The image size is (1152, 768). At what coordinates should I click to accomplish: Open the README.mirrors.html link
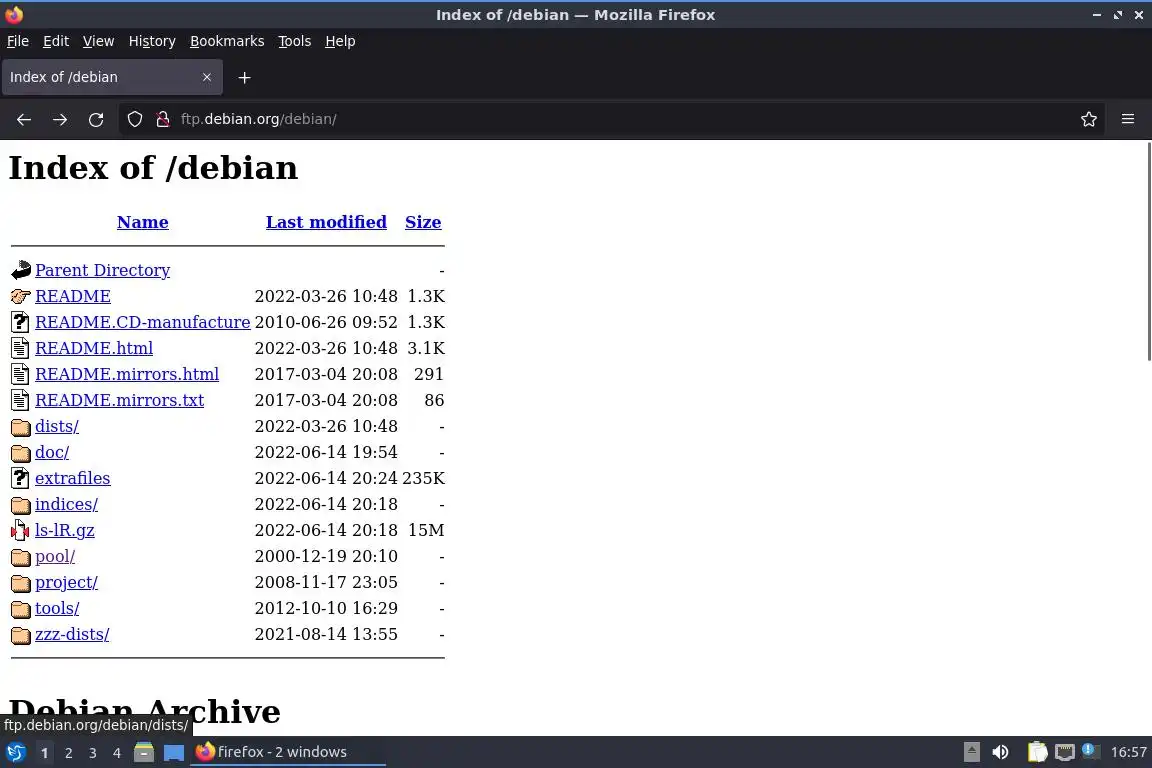click(x=127, y=374)
